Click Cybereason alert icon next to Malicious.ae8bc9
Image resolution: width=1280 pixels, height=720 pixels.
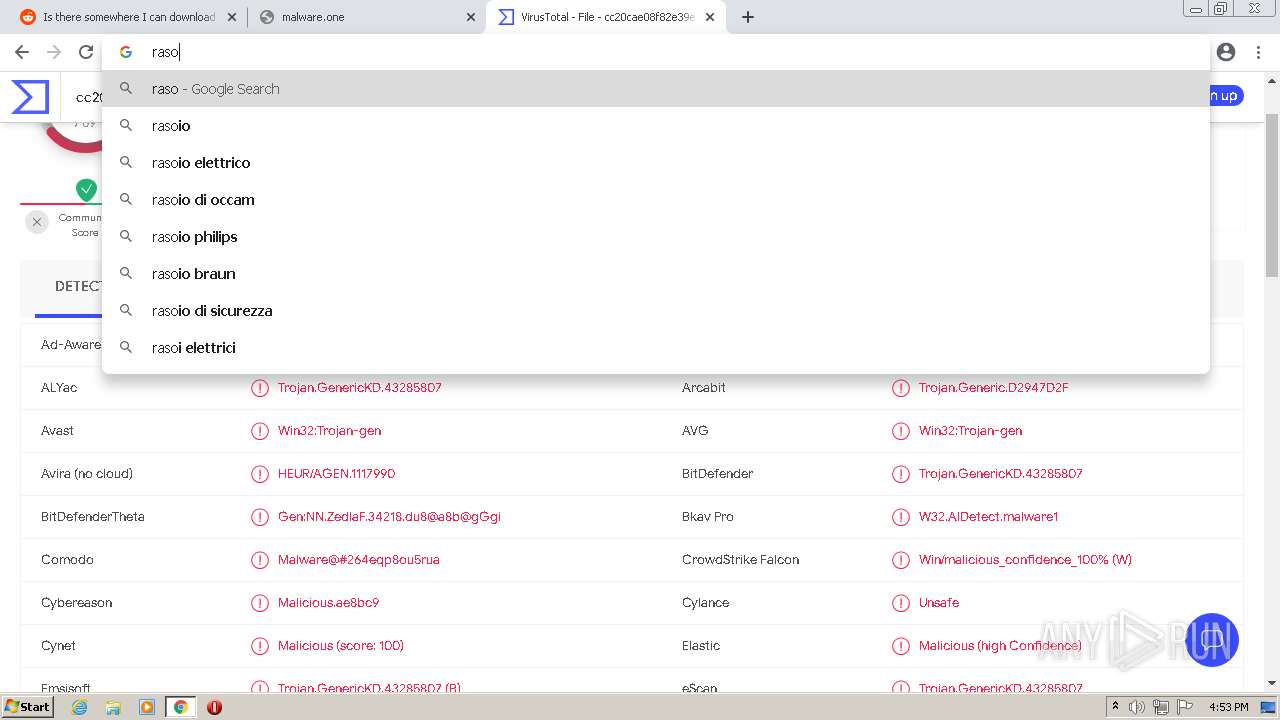coord(260,603)
